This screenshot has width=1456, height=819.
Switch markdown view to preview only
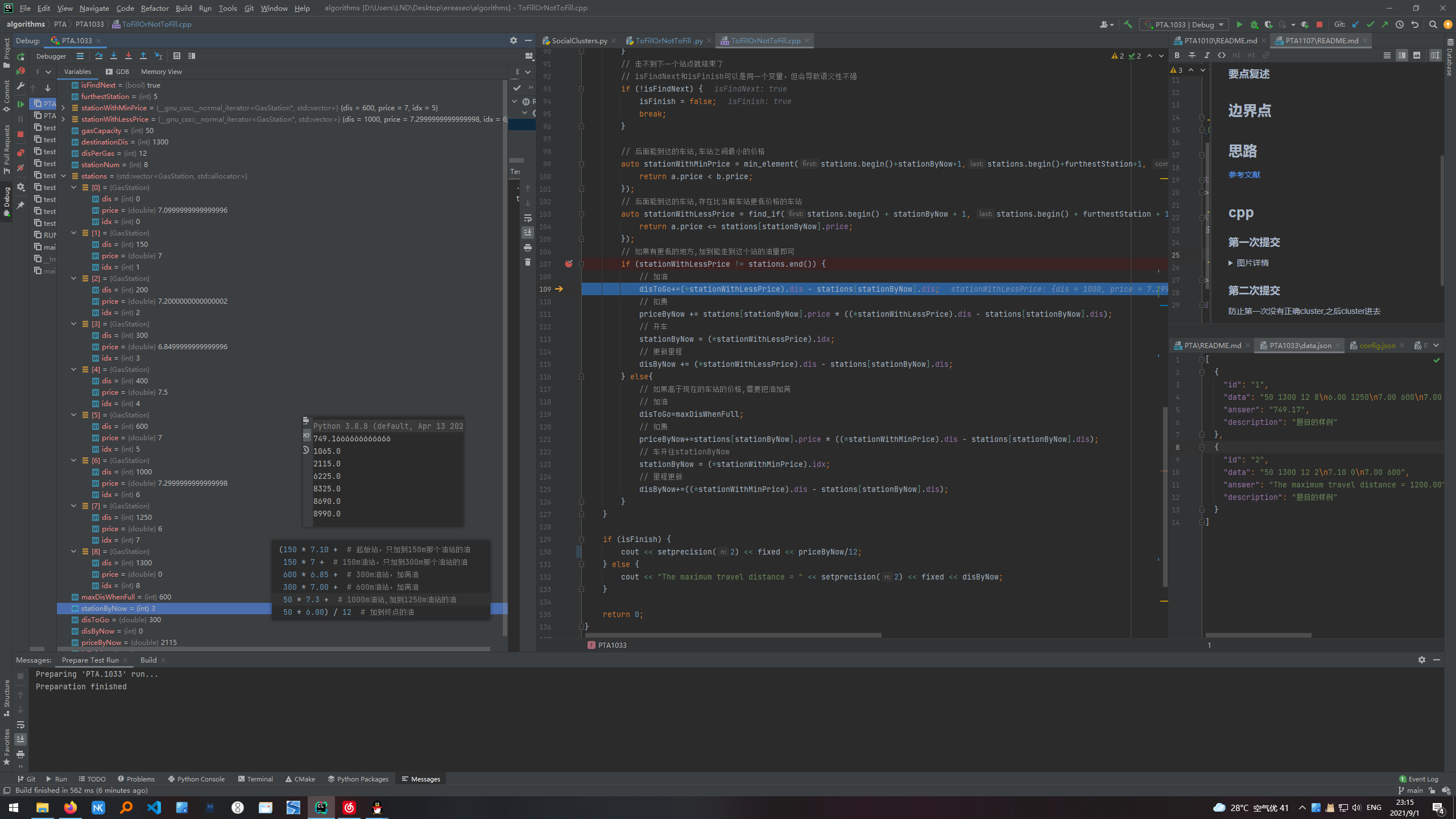1417,55
